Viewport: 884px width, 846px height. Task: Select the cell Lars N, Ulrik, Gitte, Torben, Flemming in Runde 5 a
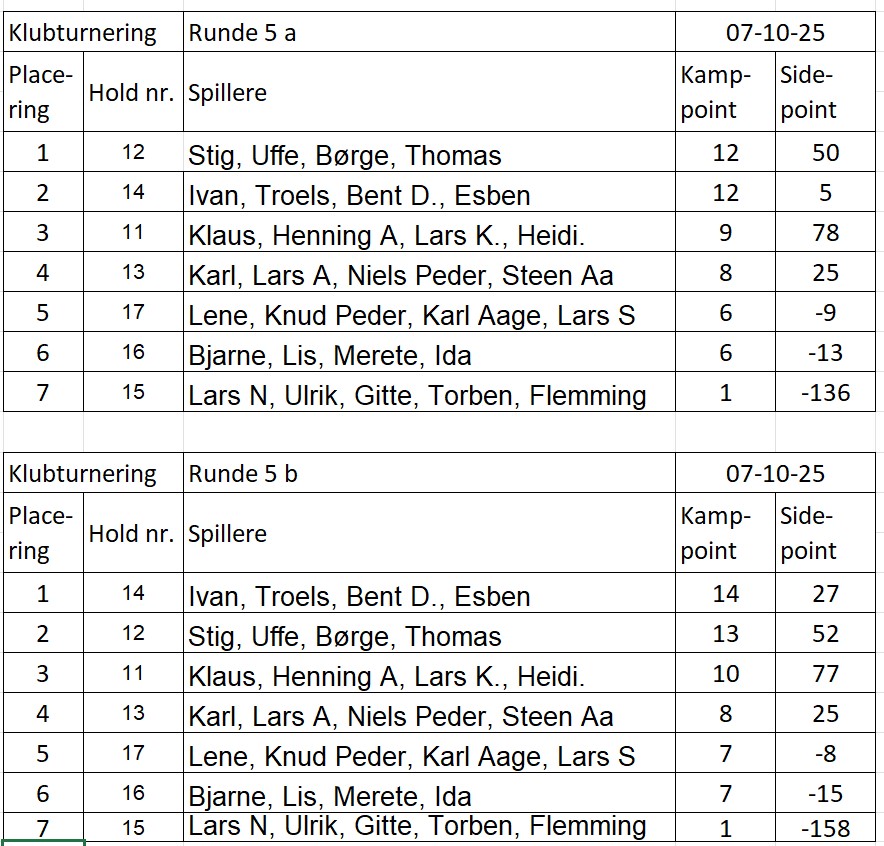[x=429, y=392]
